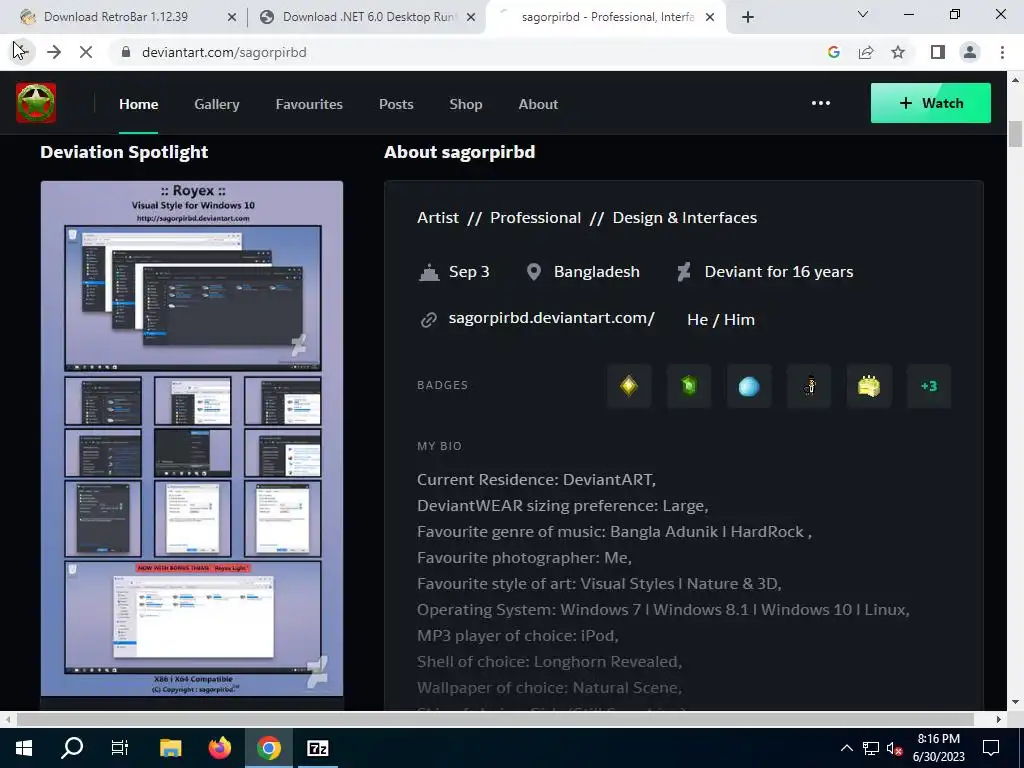Open Firefox from the taskbar

click(x=219, y=748)
